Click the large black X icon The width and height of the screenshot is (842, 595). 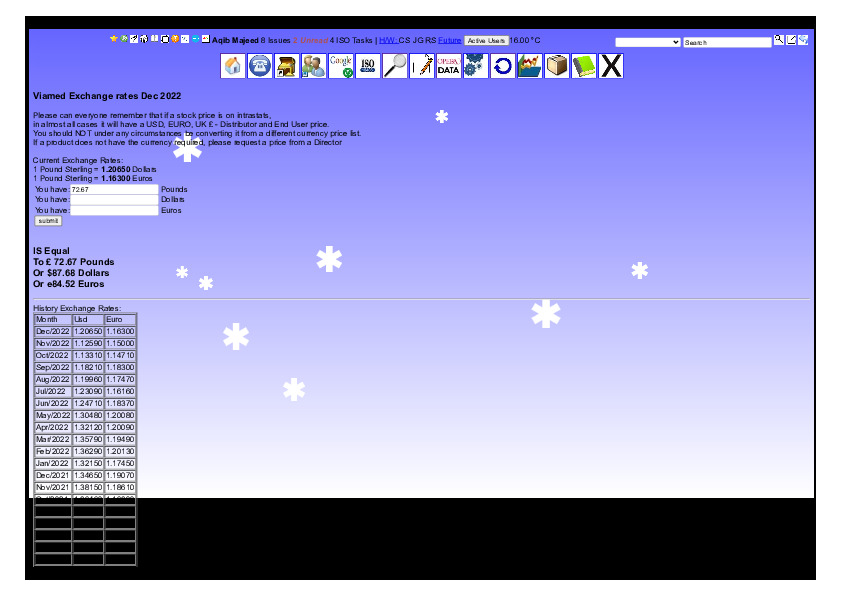coord(611,66)
